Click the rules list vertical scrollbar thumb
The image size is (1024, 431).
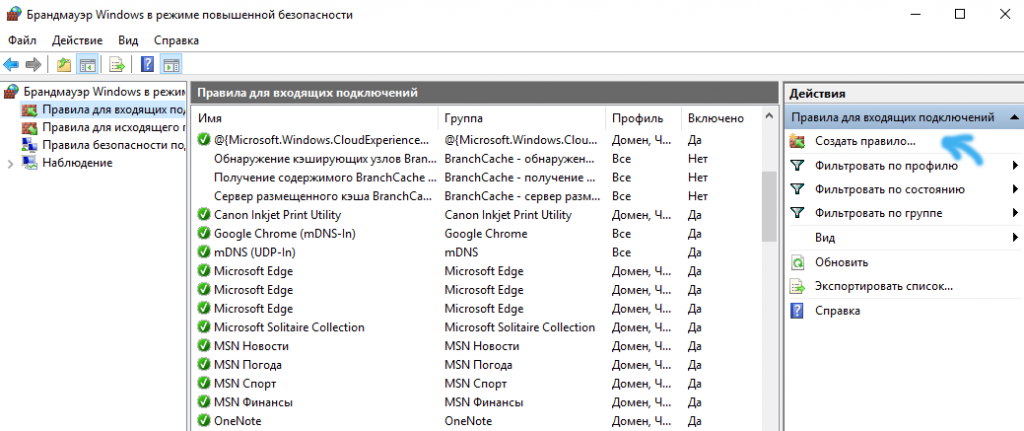(769, 206)
